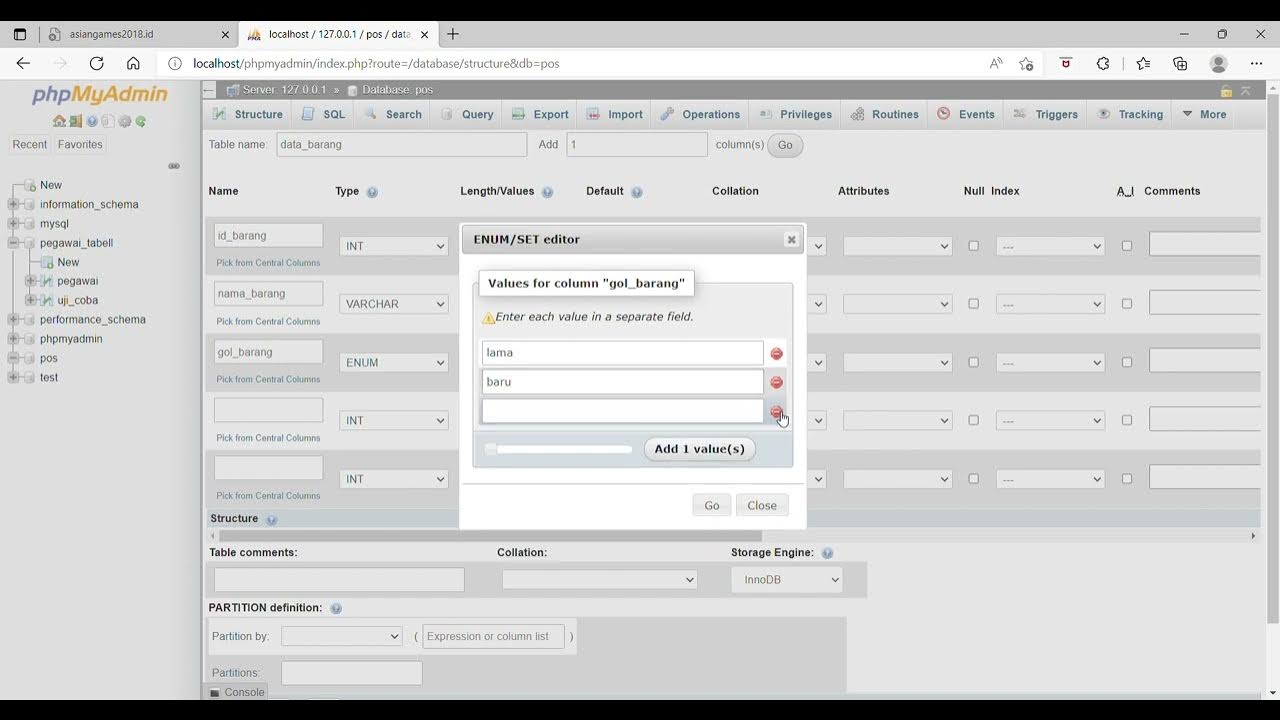Image resolution: width=1280 pixels, height=720 pixels.
Task: Switch to the Export tab
Action: coord(540,114)
